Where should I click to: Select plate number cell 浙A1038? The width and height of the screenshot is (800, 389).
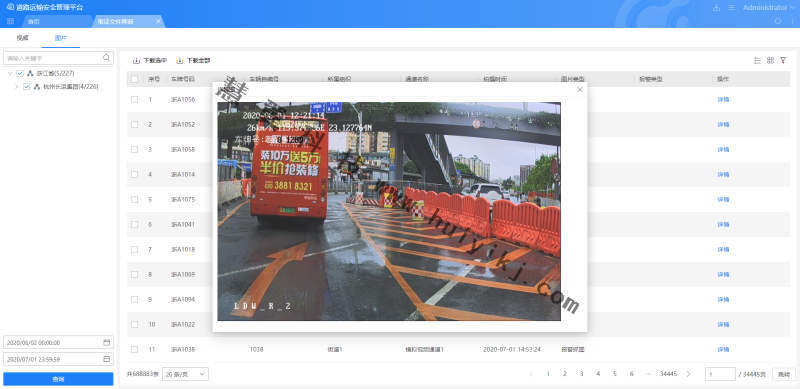point(183,350)
